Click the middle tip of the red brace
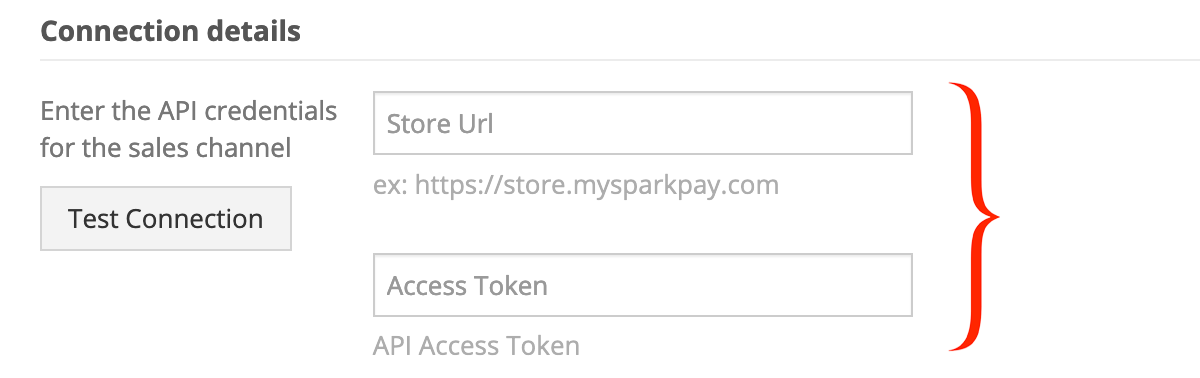The height and width of the screenshot is (378, 1200). [997, 216]
